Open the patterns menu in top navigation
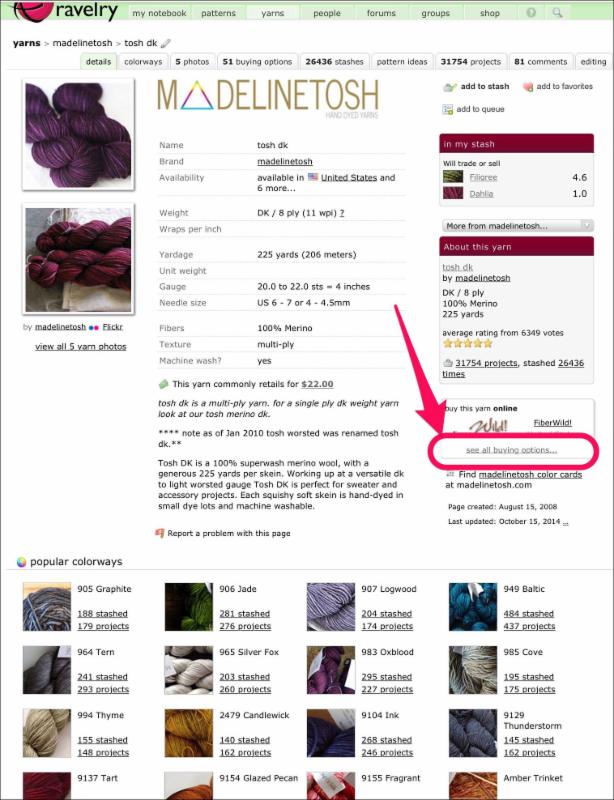Screen dimensions: 614x800 [218, 13]
